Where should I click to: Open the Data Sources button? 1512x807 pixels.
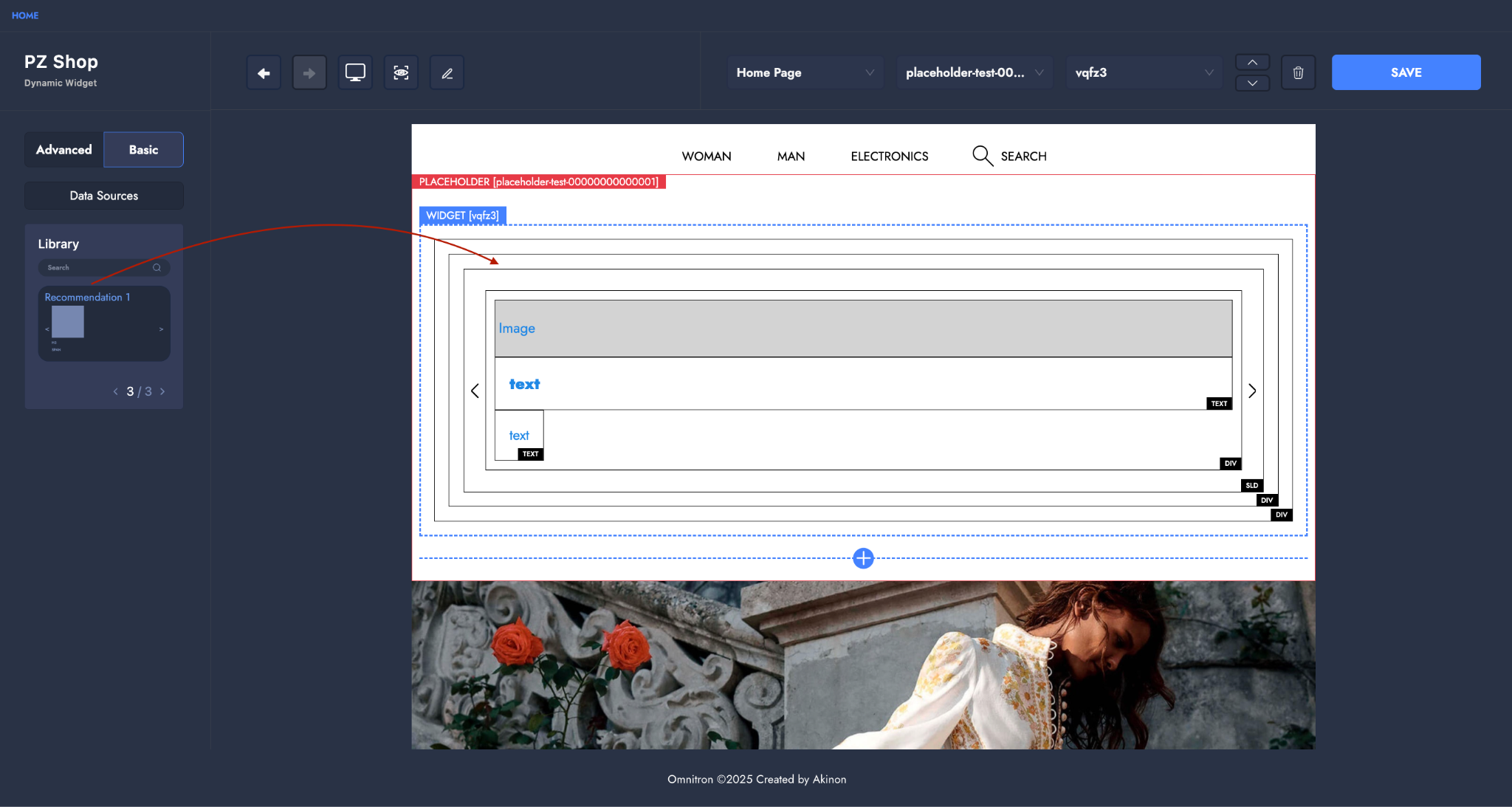pyautogui.click(x=103, y=196)
